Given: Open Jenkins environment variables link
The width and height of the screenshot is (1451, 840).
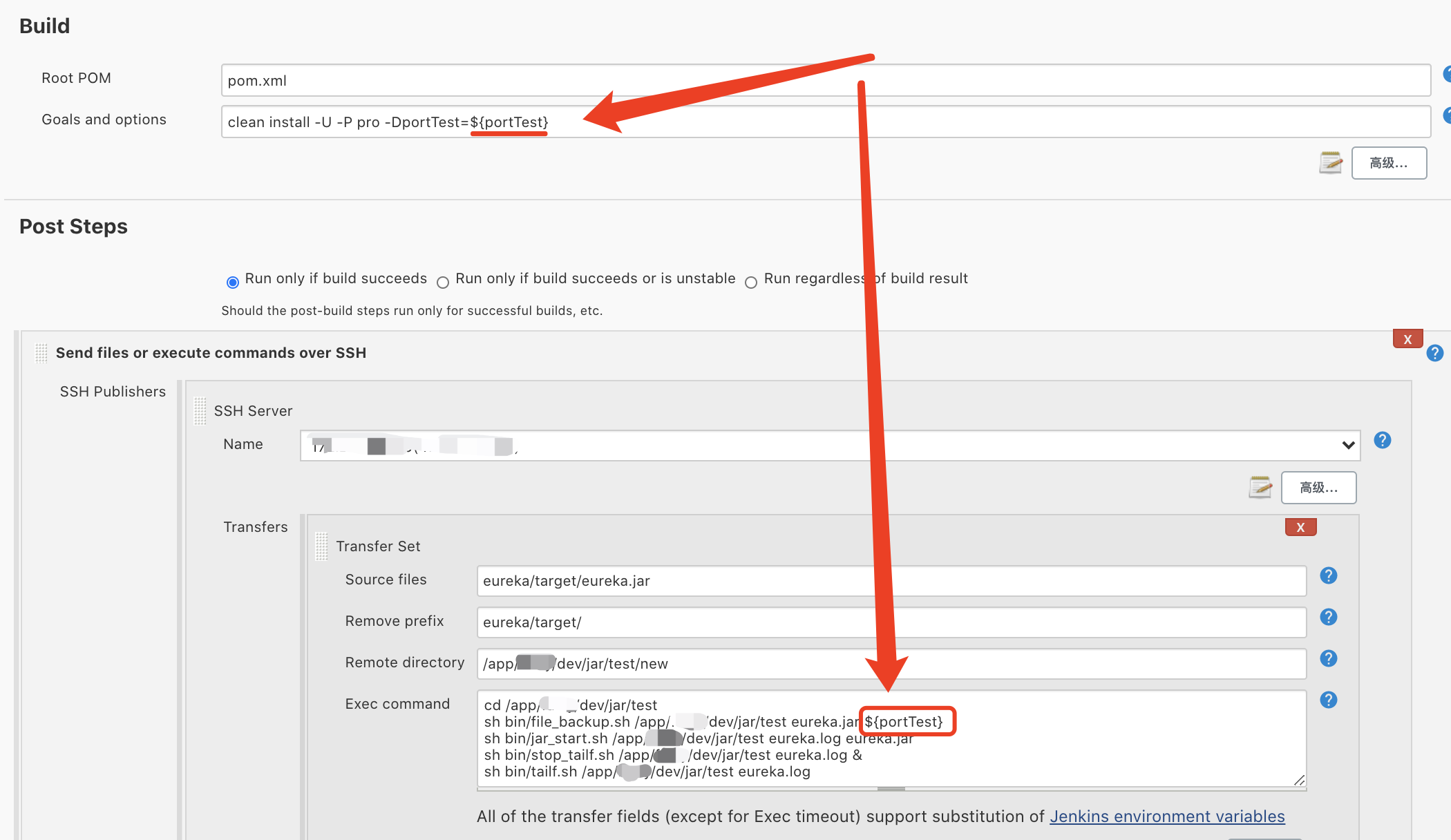Looking at the screenshot, I should (1167, 817).
